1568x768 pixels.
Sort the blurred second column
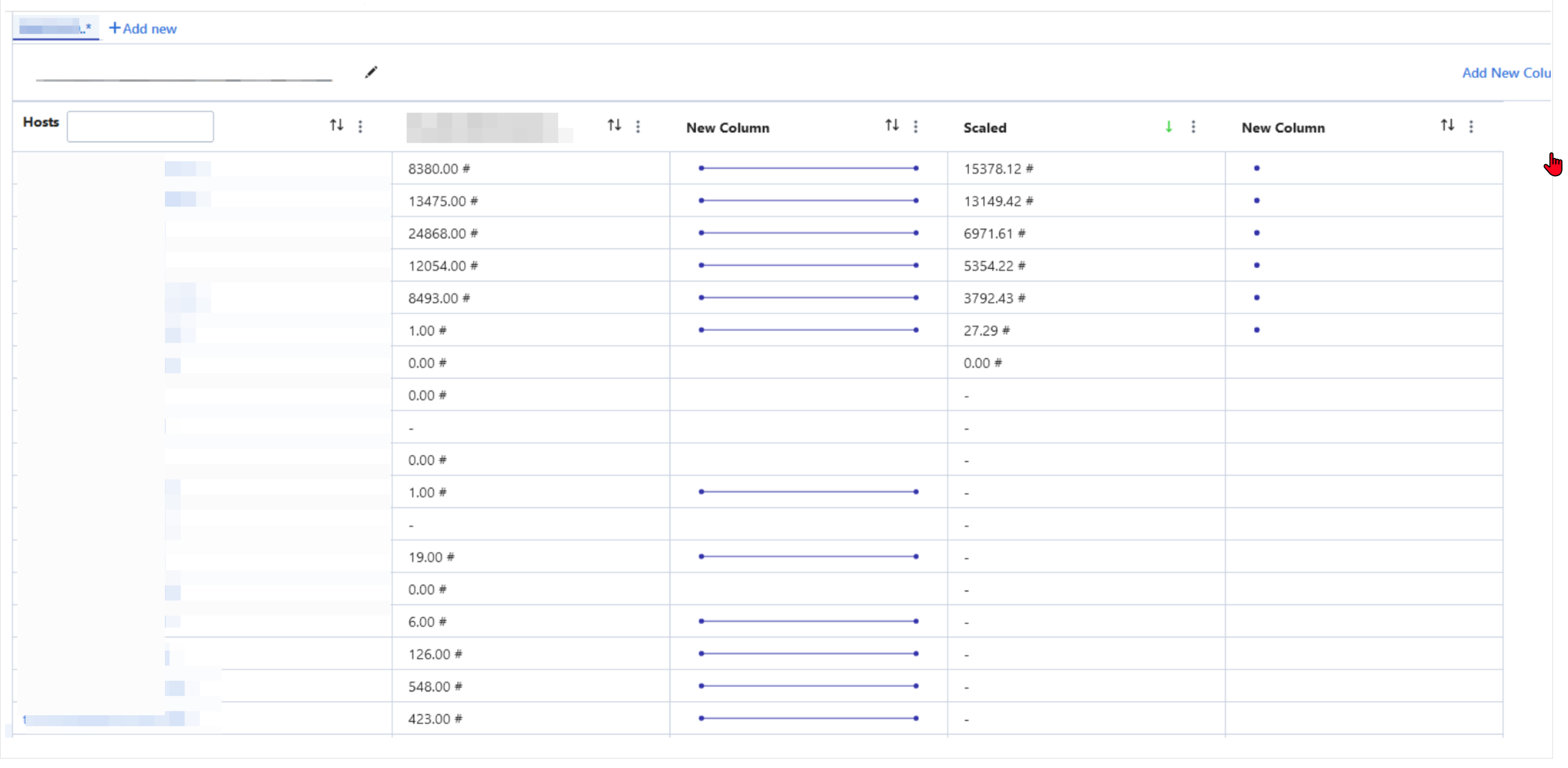pos(614,126)
